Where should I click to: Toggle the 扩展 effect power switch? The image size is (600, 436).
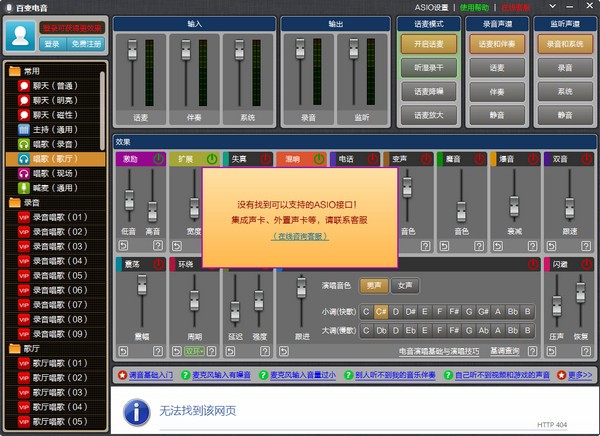(211, 159)
